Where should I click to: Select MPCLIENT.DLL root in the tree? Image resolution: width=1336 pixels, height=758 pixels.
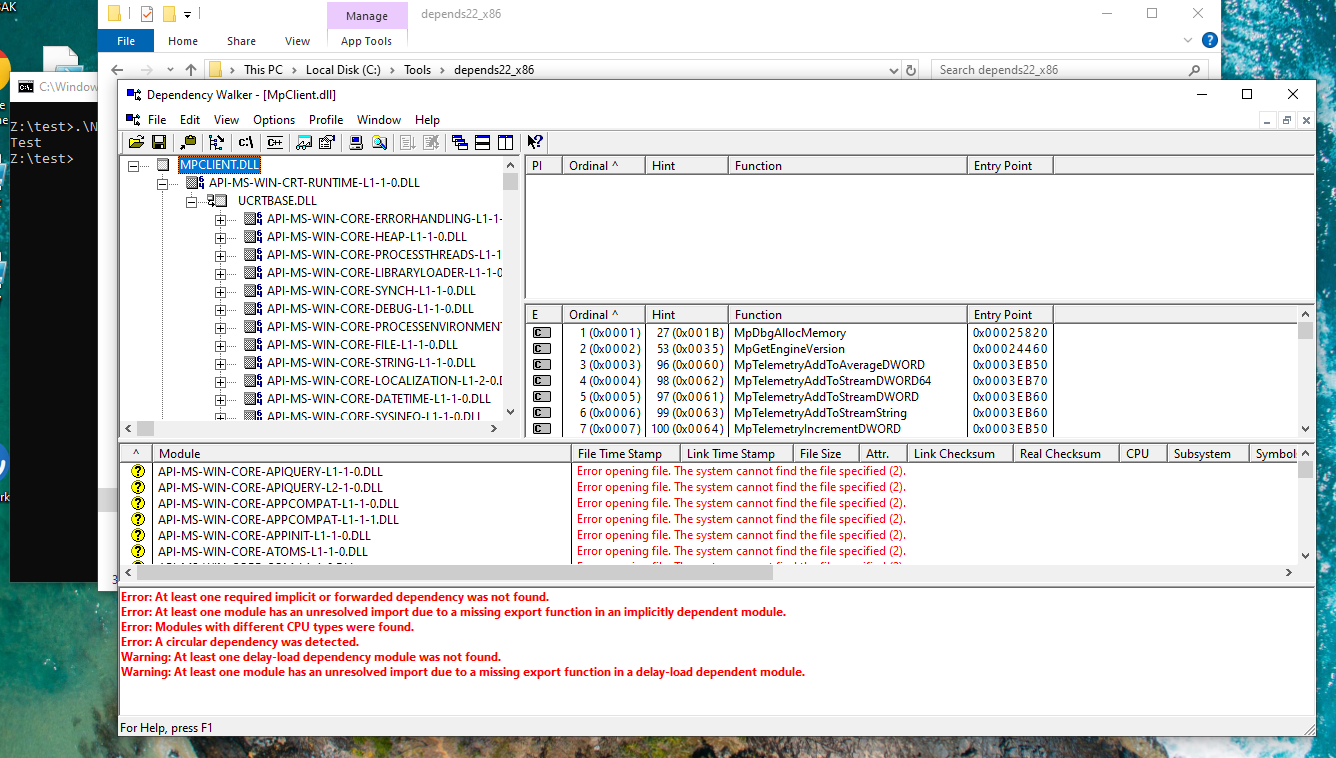tap(220, 165)
